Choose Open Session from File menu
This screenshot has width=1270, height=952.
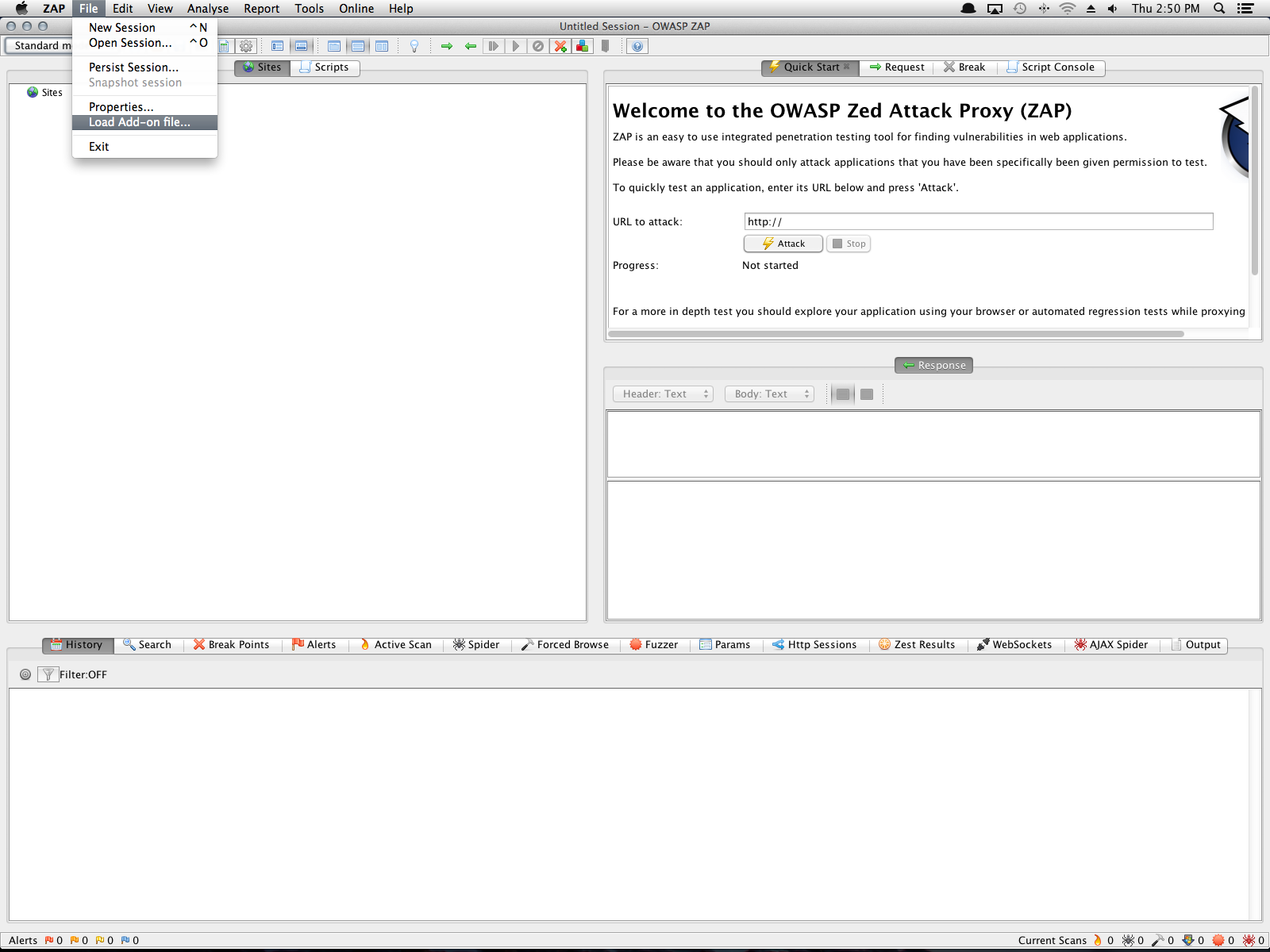point(144,43)
